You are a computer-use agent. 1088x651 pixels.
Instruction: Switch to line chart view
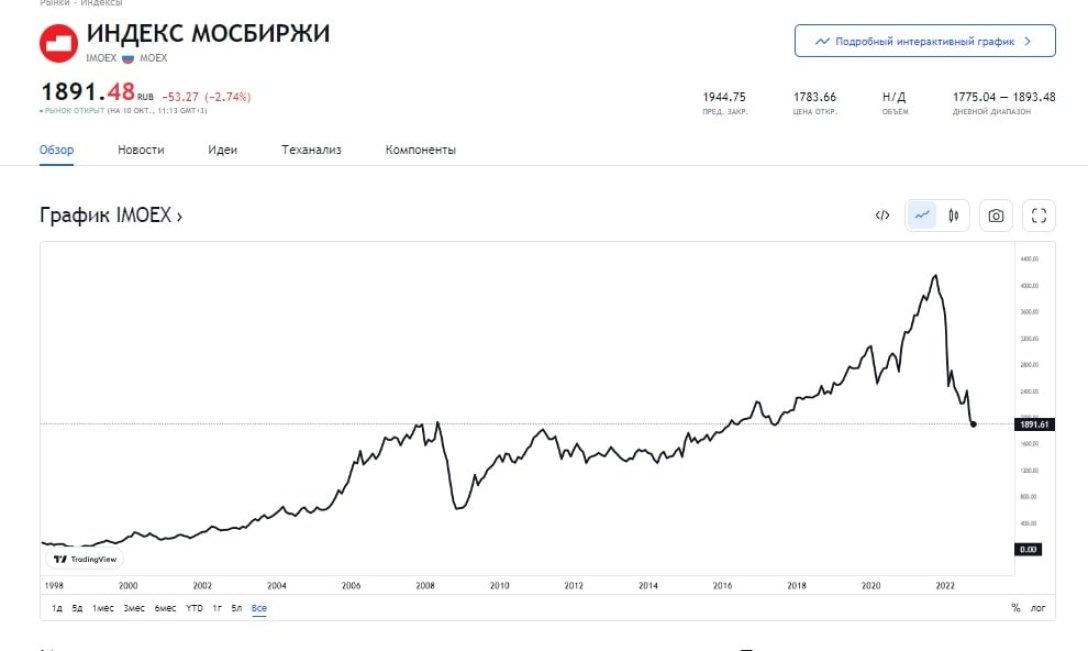pos(921,215)
